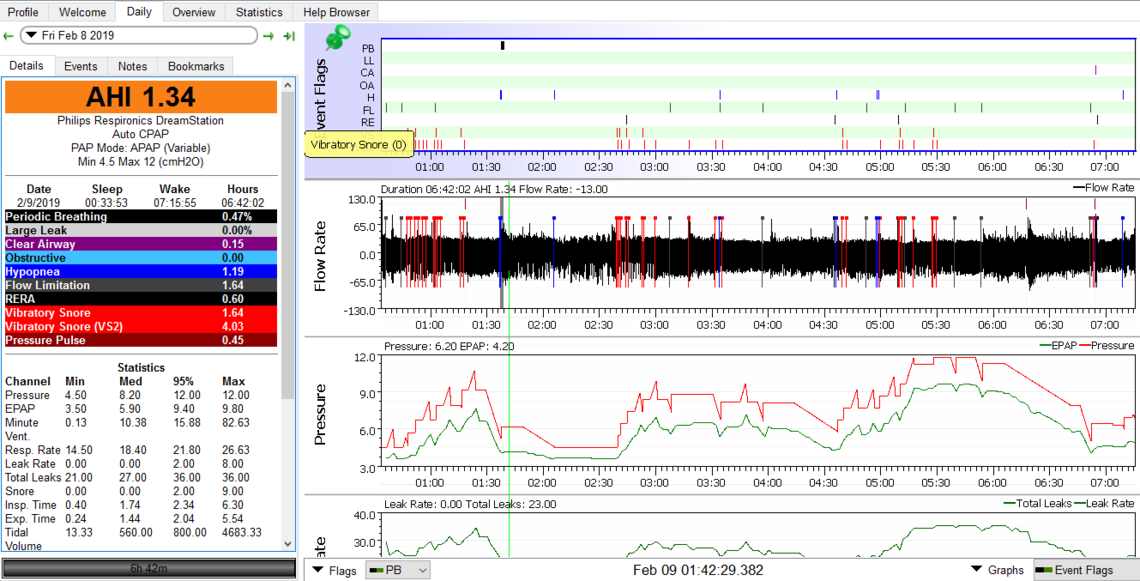
Task: Click the Hypopnea blue row
Action: [141, 271]
